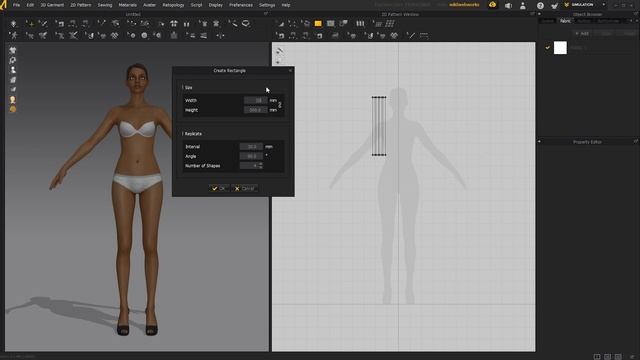This screenshot has width=640, height=360.
Task: Click the small tool icon at 2D window corner
Action: pos(280,51)
